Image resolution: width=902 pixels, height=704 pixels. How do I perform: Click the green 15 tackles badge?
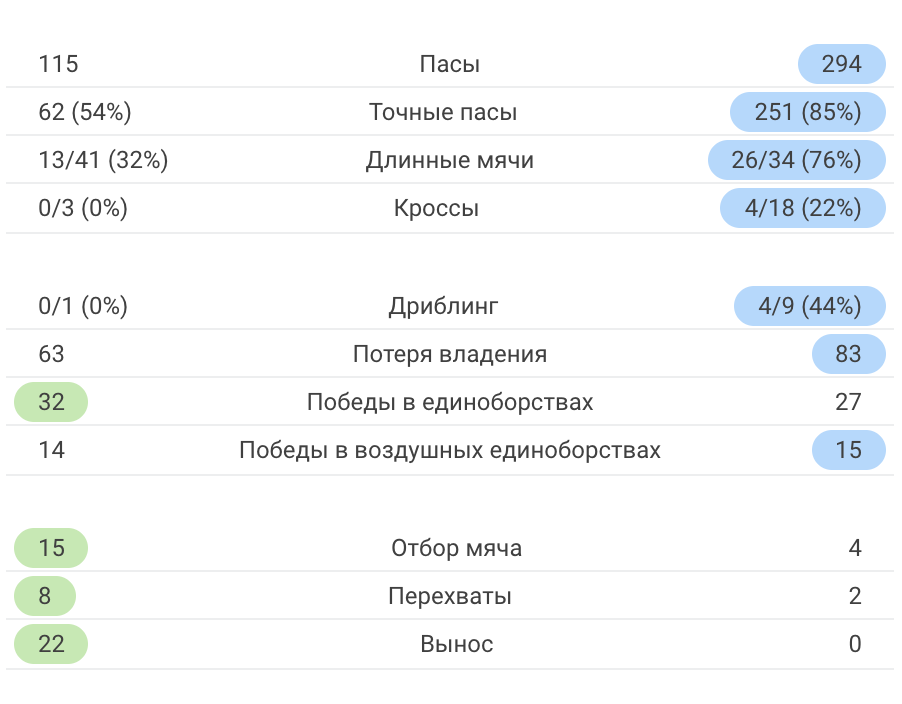[x=51, y=548]
